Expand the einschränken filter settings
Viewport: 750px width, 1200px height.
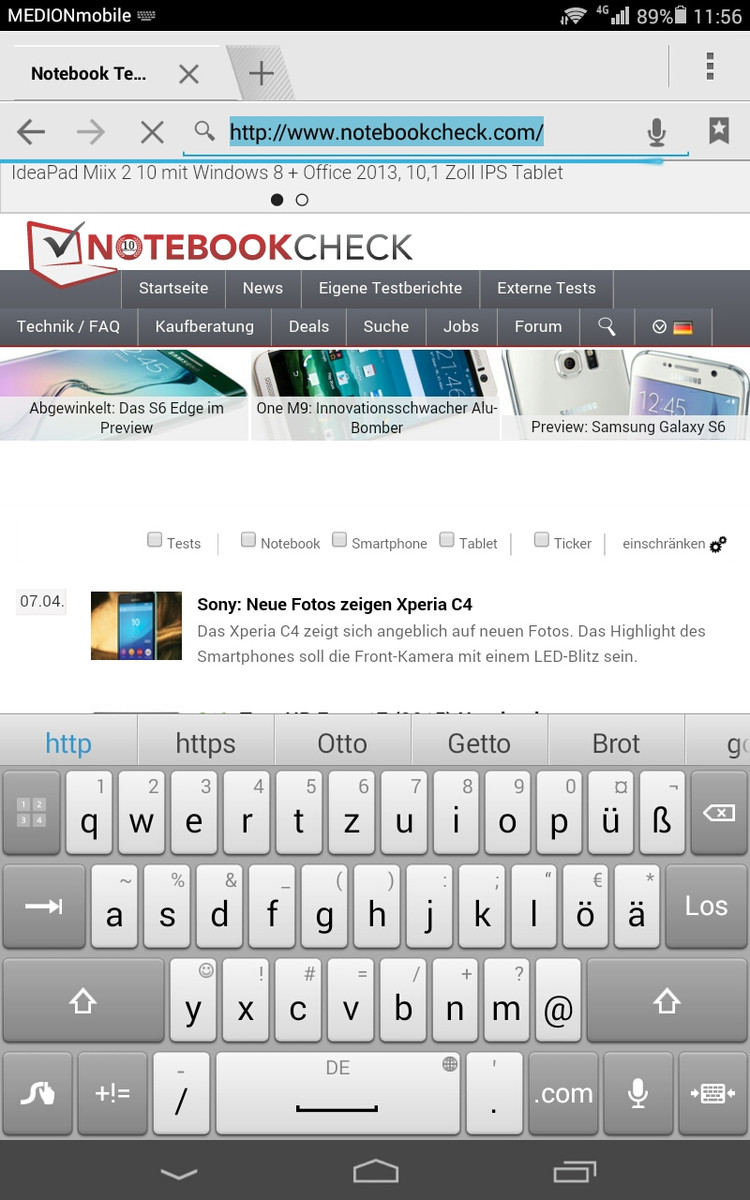tap(675, 544)
